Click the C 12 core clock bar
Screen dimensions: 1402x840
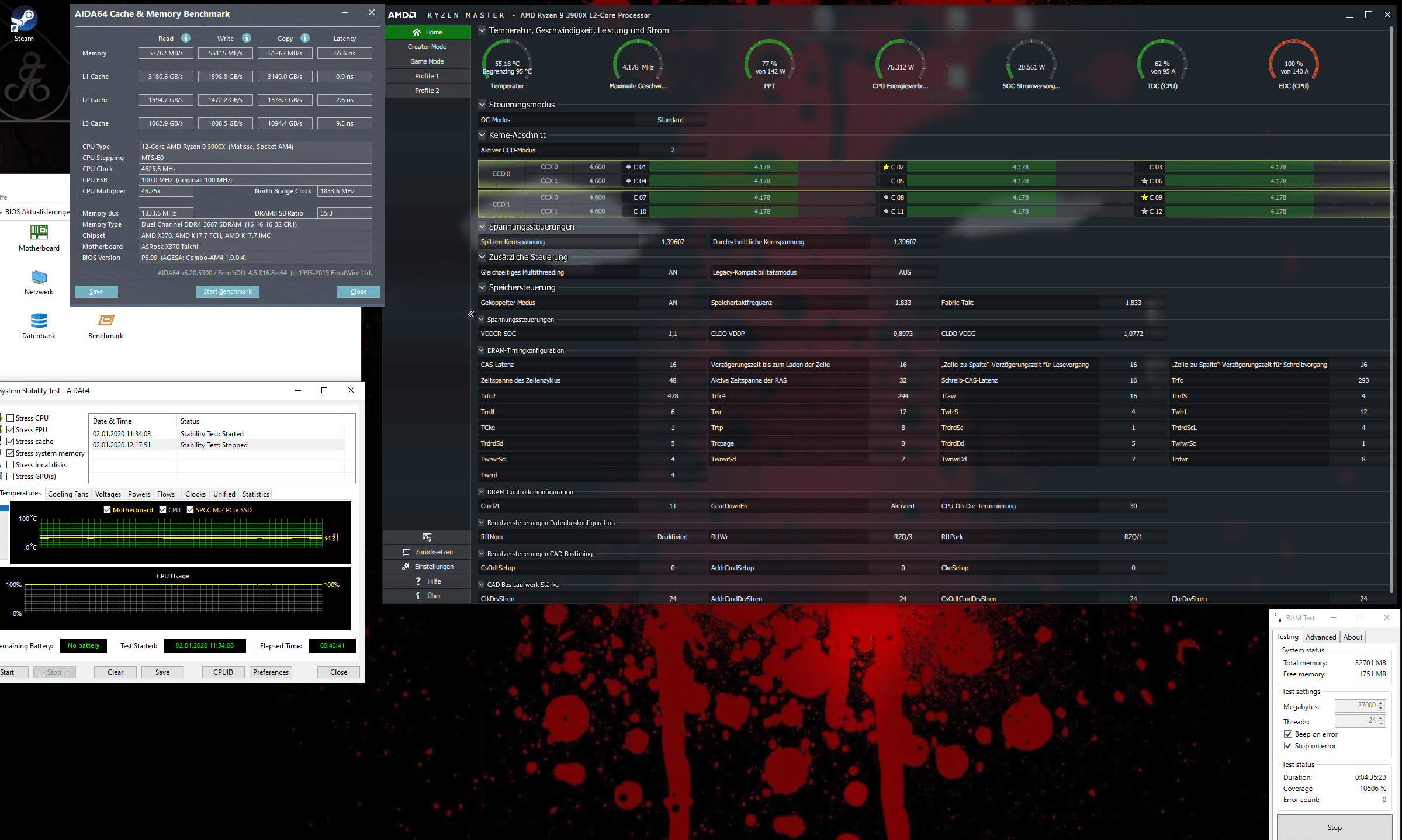point(1278,211)
